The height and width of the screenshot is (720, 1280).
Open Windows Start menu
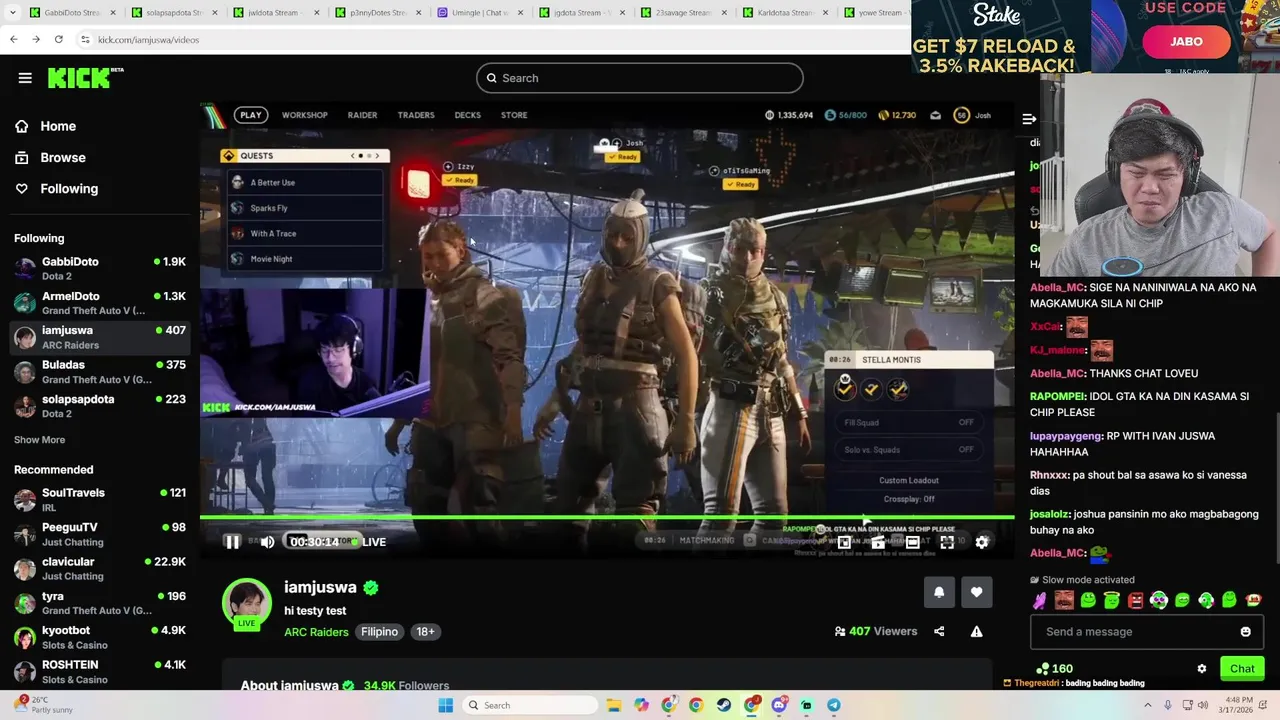point(446,705)
